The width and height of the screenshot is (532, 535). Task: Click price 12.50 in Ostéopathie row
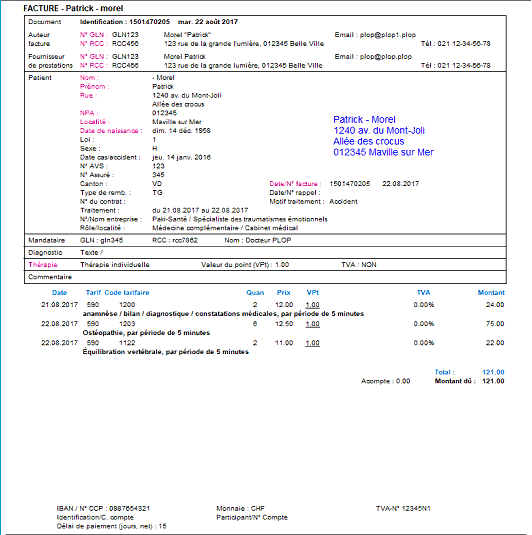click(284, 324)
